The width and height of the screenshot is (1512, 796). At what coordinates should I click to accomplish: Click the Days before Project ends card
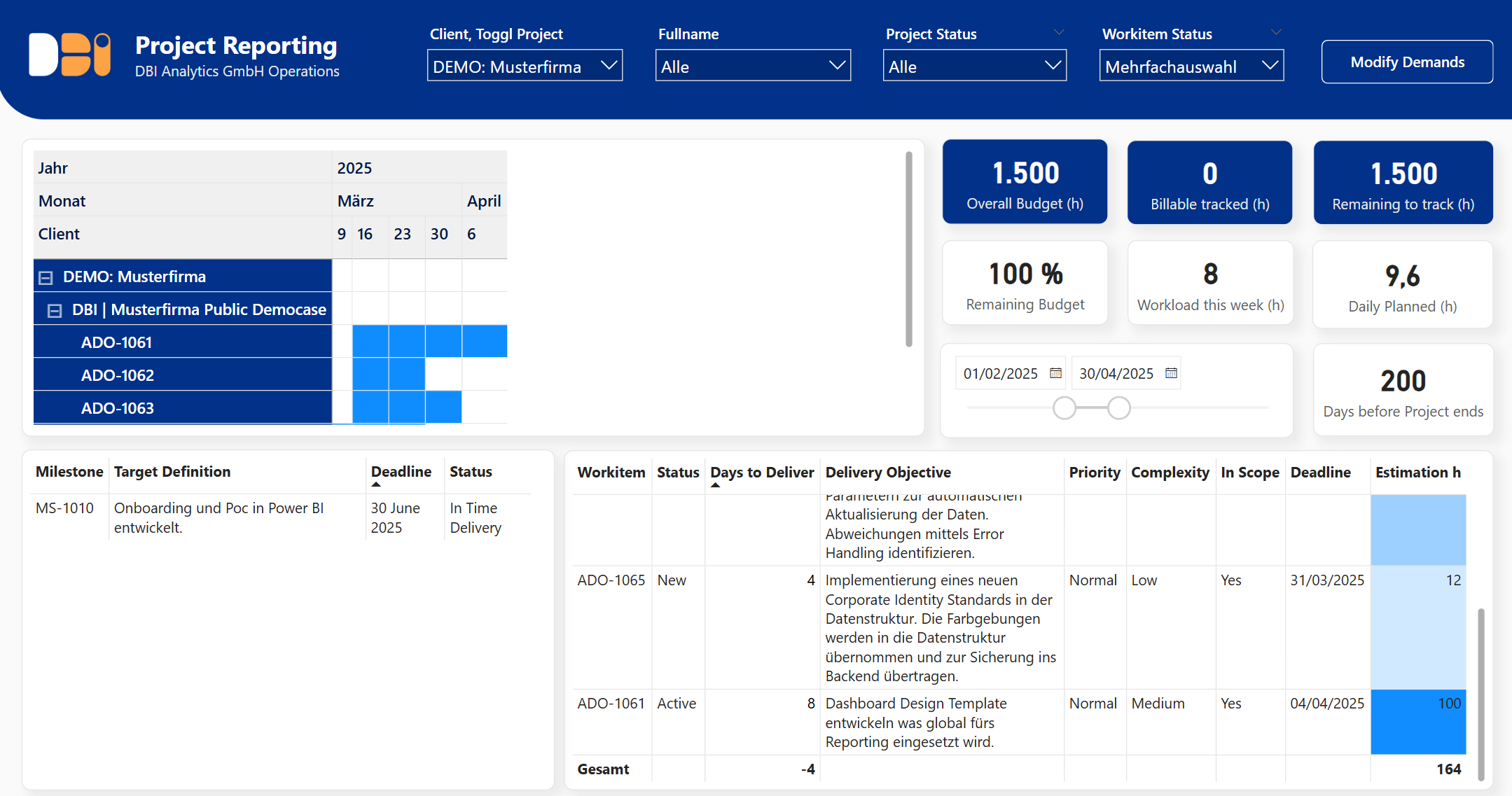(1403, 391)
